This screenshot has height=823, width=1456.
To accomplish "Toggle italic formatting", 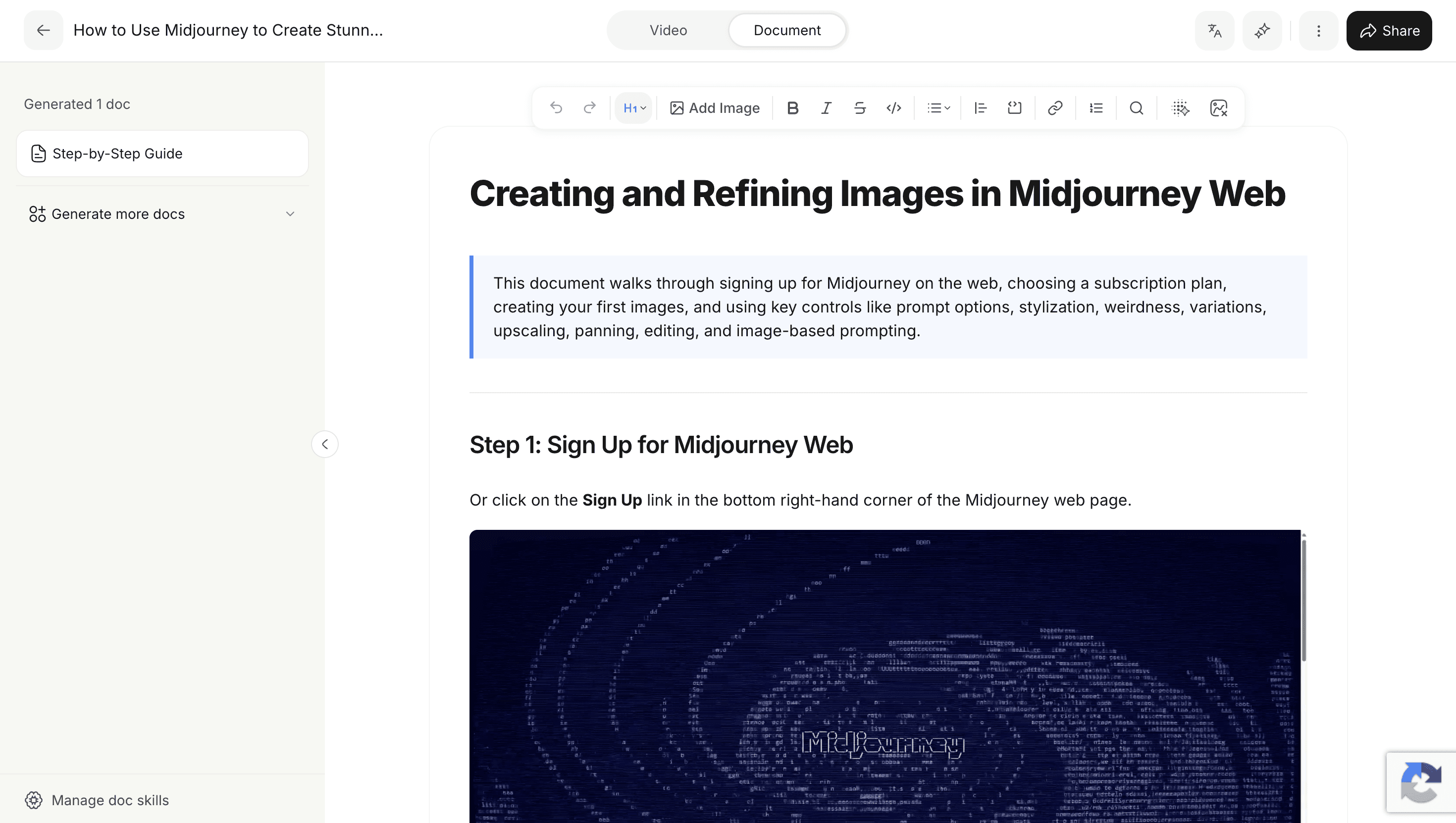I will point(826,108).
